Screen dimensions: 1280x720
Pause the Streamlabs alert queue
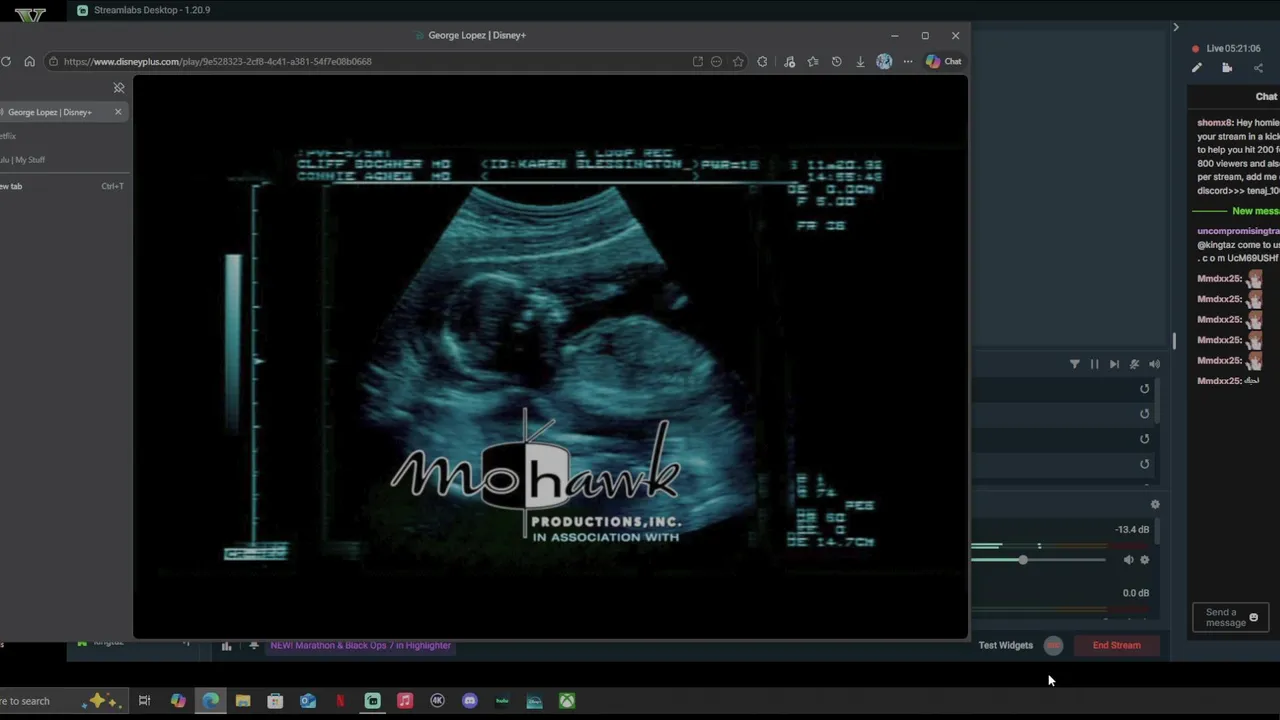(x=1094, y=365)
